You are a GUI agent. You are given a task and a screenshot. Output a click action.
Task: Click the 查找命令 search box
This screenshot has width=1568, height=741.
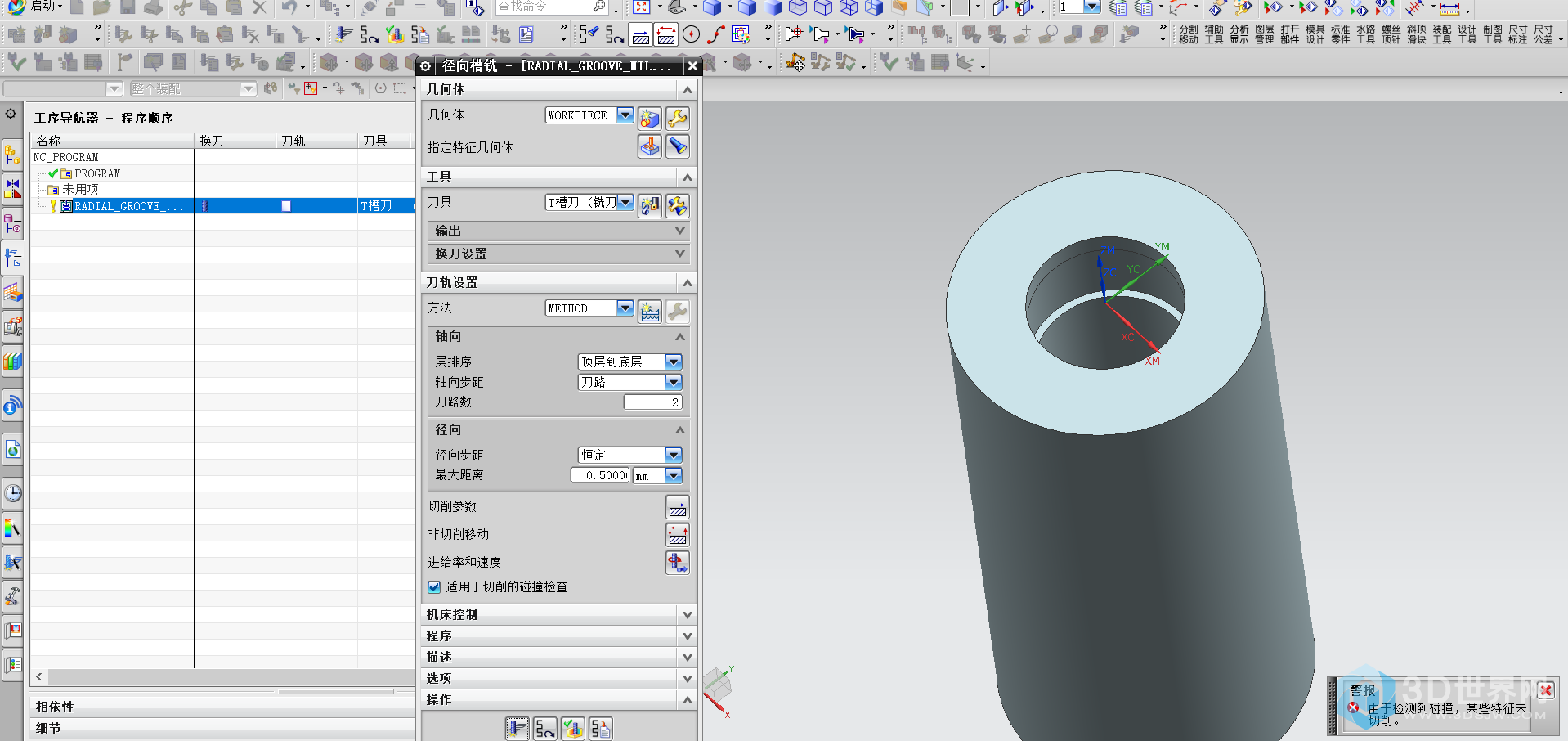pyautogui.click(x=551, y=7)
